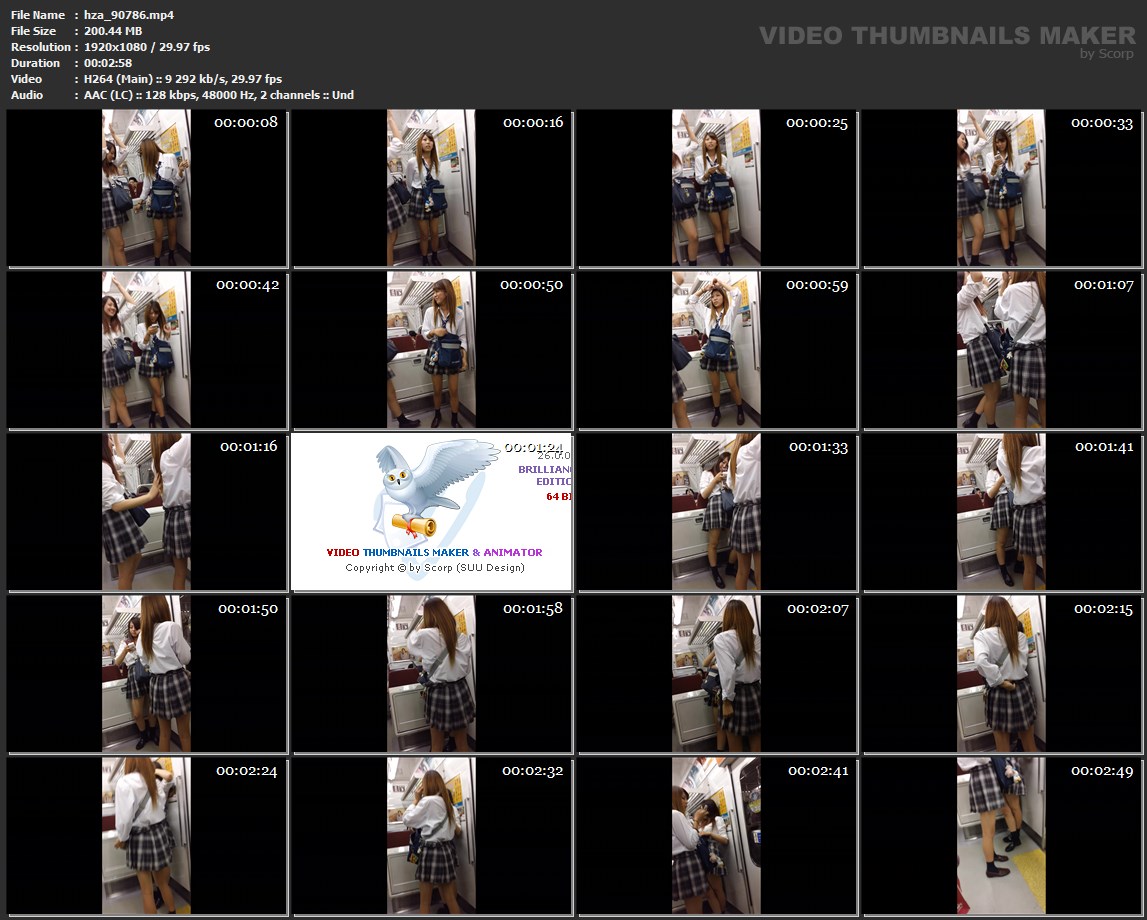Open the thumbnail stamped 00:00:16

pyautogui.click(x=432, y=188)
